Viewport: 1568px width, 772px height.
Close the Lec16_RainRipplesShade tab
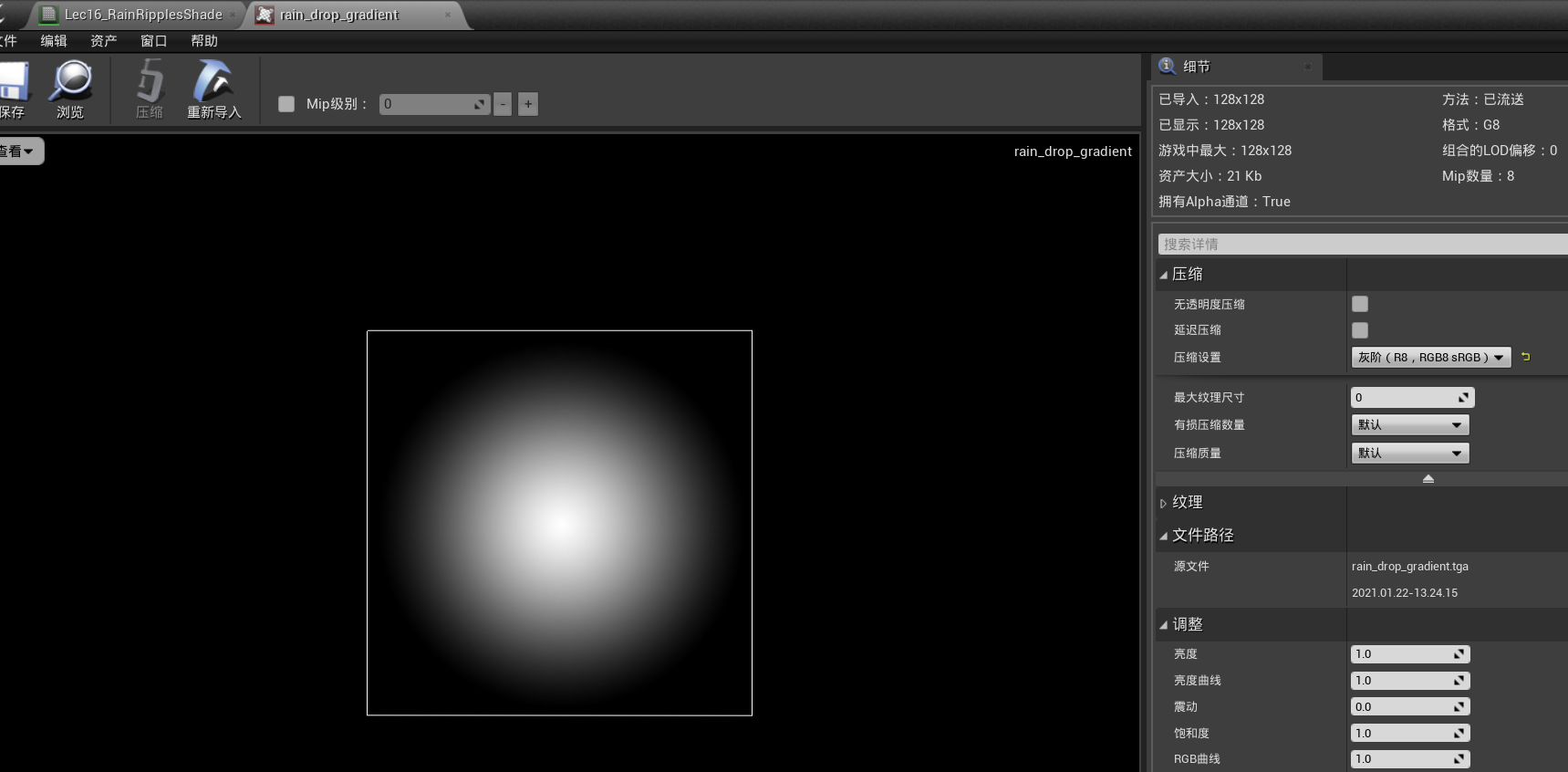(x=233, y=15)
